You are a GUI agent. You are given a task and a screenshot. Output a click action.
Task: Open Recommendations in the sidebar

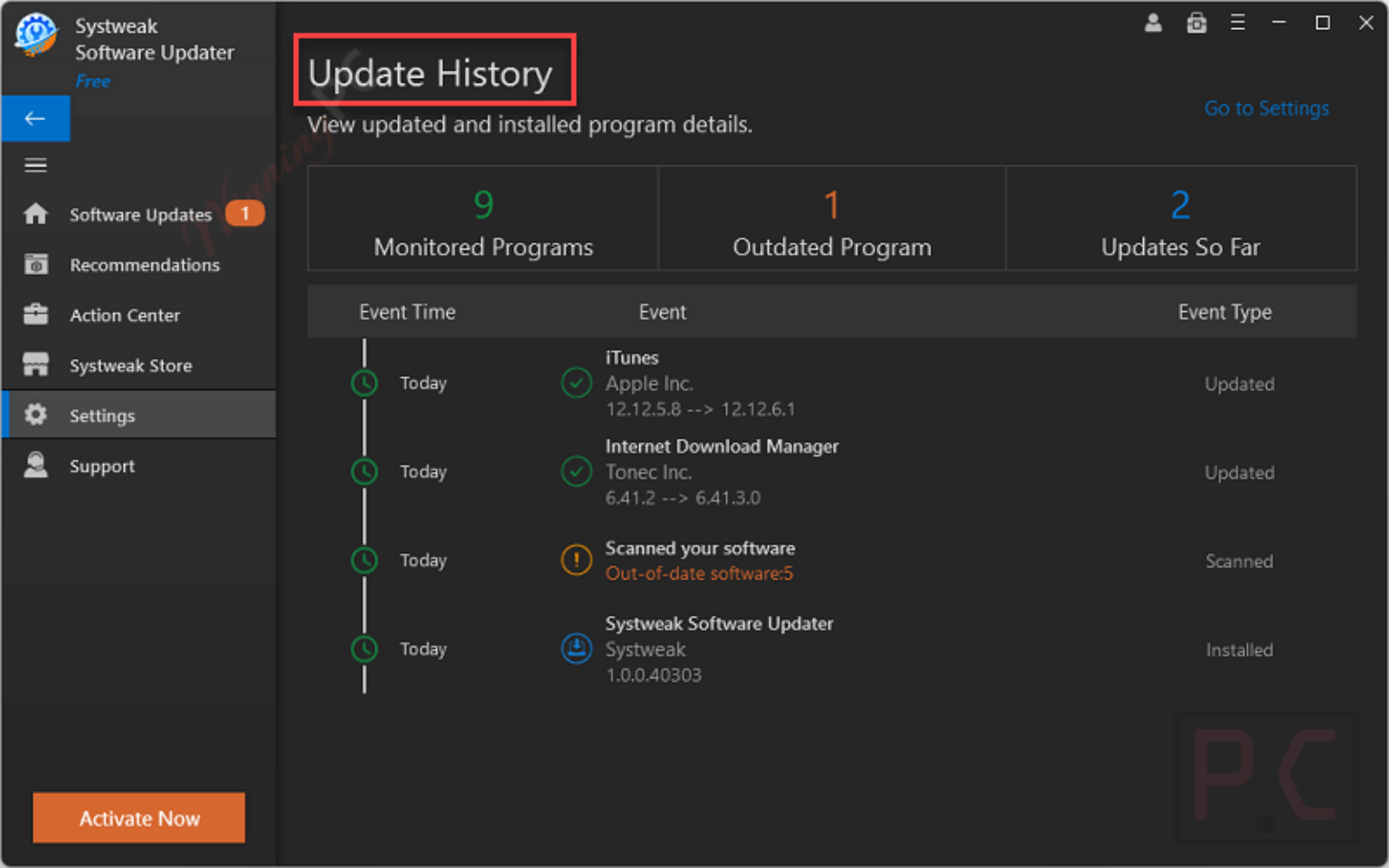point(139,265)
